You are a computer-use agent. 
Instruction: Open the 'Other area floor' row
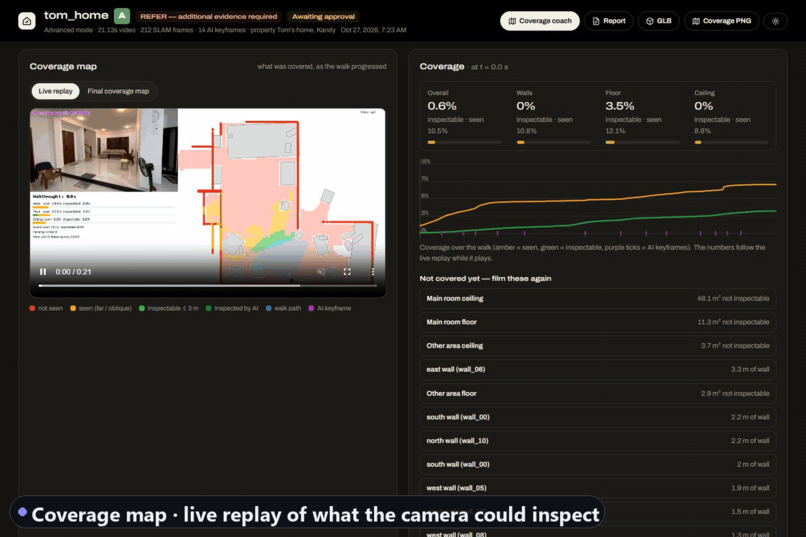point(597,394)
